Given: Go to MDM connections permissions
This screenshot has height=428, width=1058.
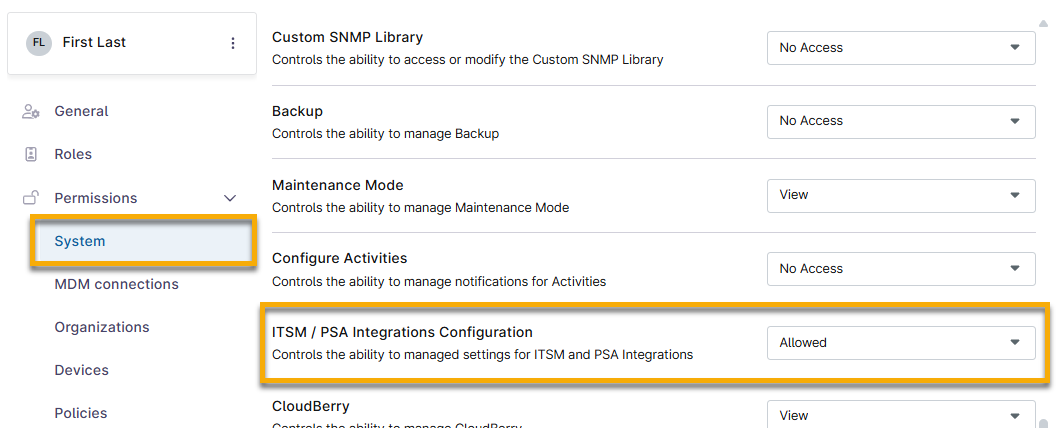Looking at the screenshot, I should pos(116,284).
